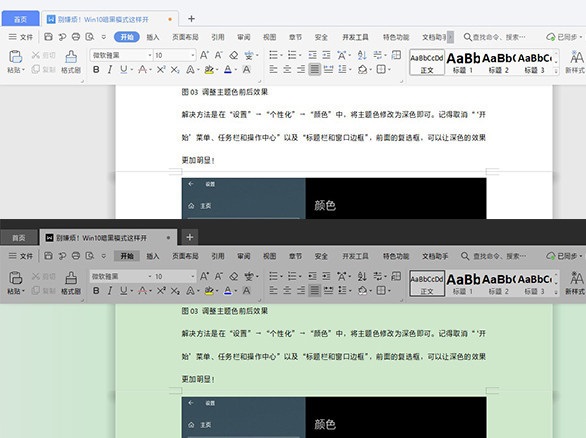Screen dimensions: 586x438
Task: Increase indent in the light-theme window
Action: (x=326, y=55)
